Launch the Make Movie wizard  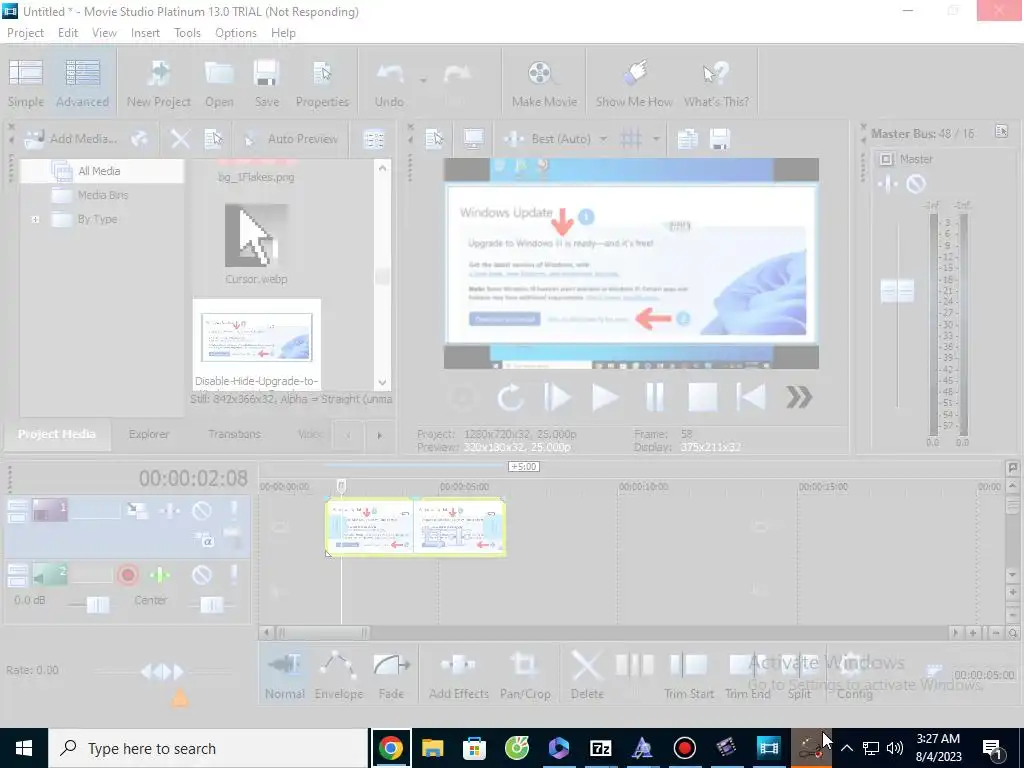544,83
